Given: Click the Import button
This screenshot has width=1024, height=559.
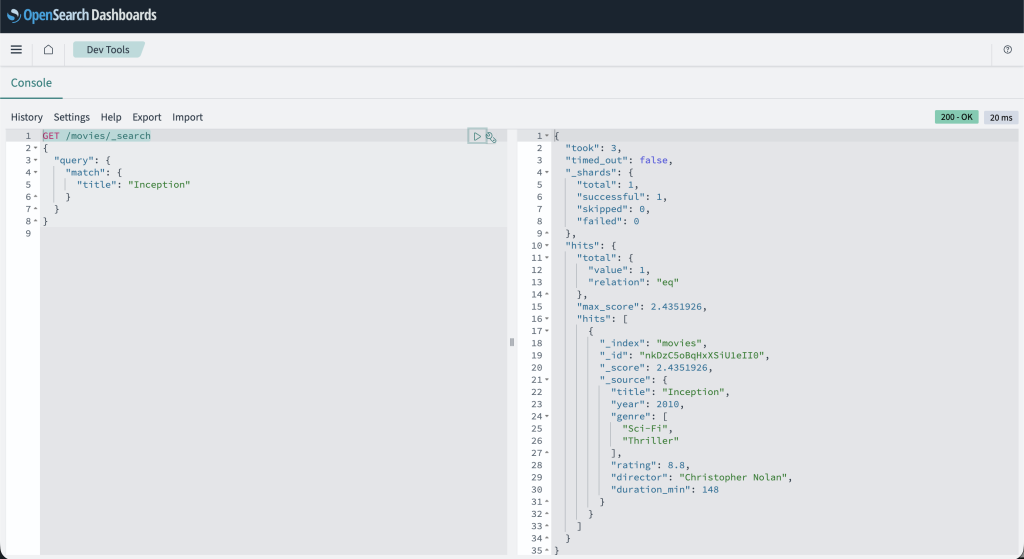Looking at the screenshot, I should tap(187, 117).
